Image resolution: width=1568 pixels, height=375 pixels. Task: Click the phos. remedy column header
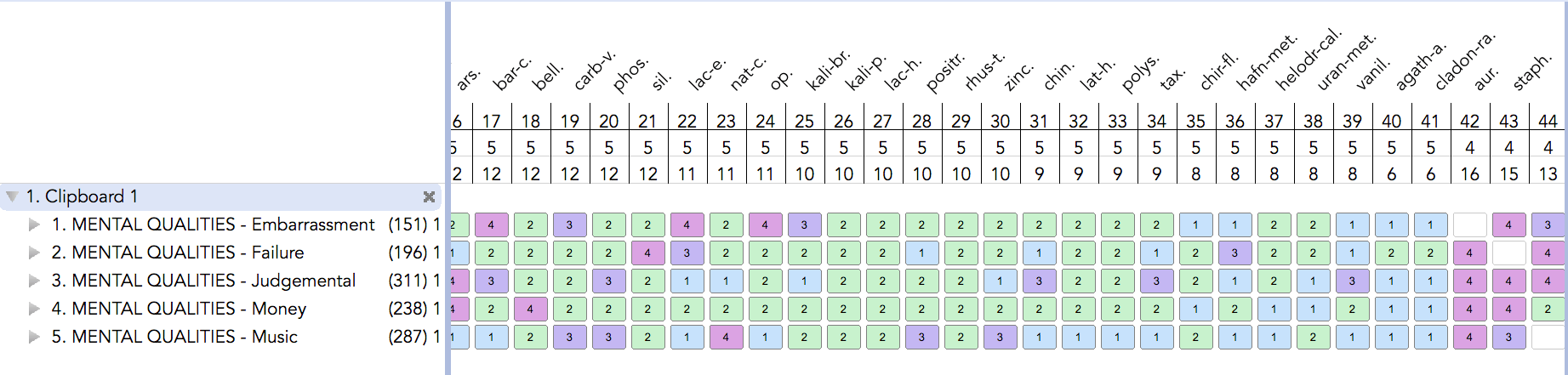pos(630,75)
